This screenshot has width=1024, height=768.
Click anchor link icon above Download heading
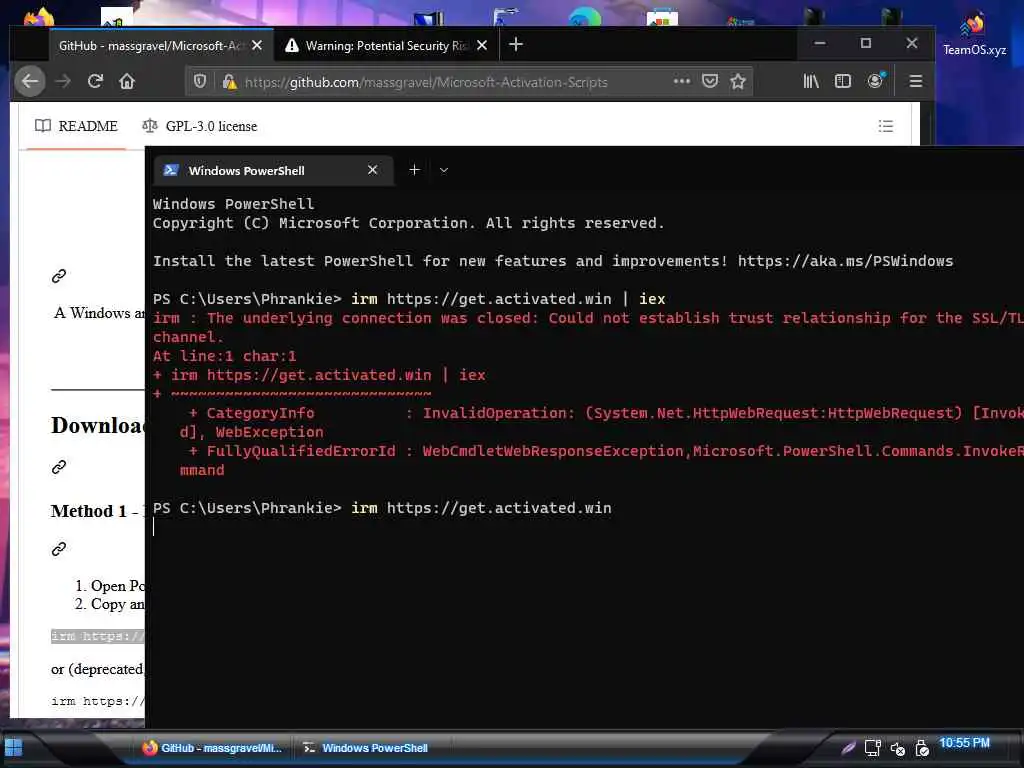coord(59,276)
